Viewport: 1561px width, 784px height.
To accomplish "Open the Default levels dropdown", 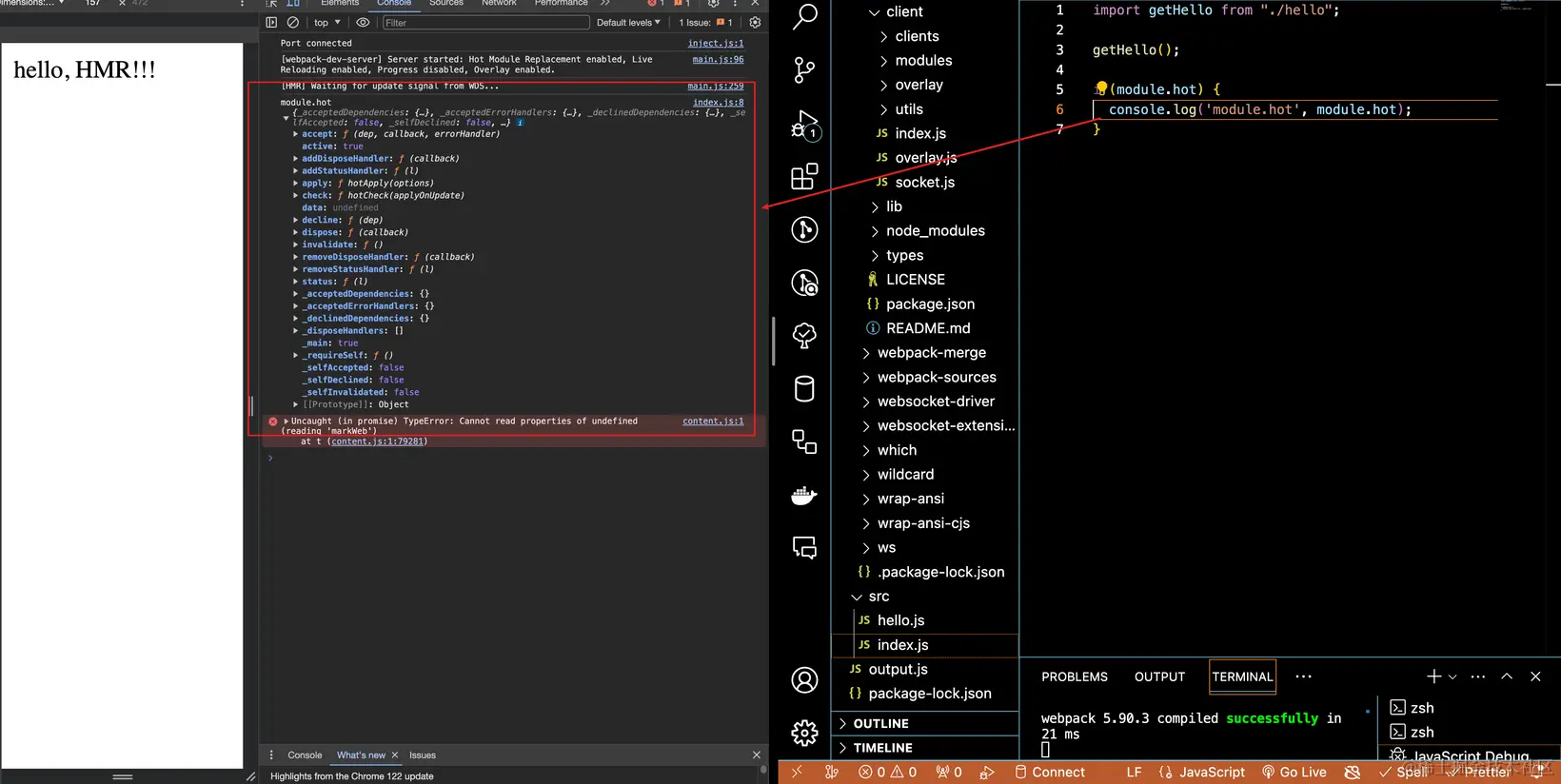I will [628, 23].
